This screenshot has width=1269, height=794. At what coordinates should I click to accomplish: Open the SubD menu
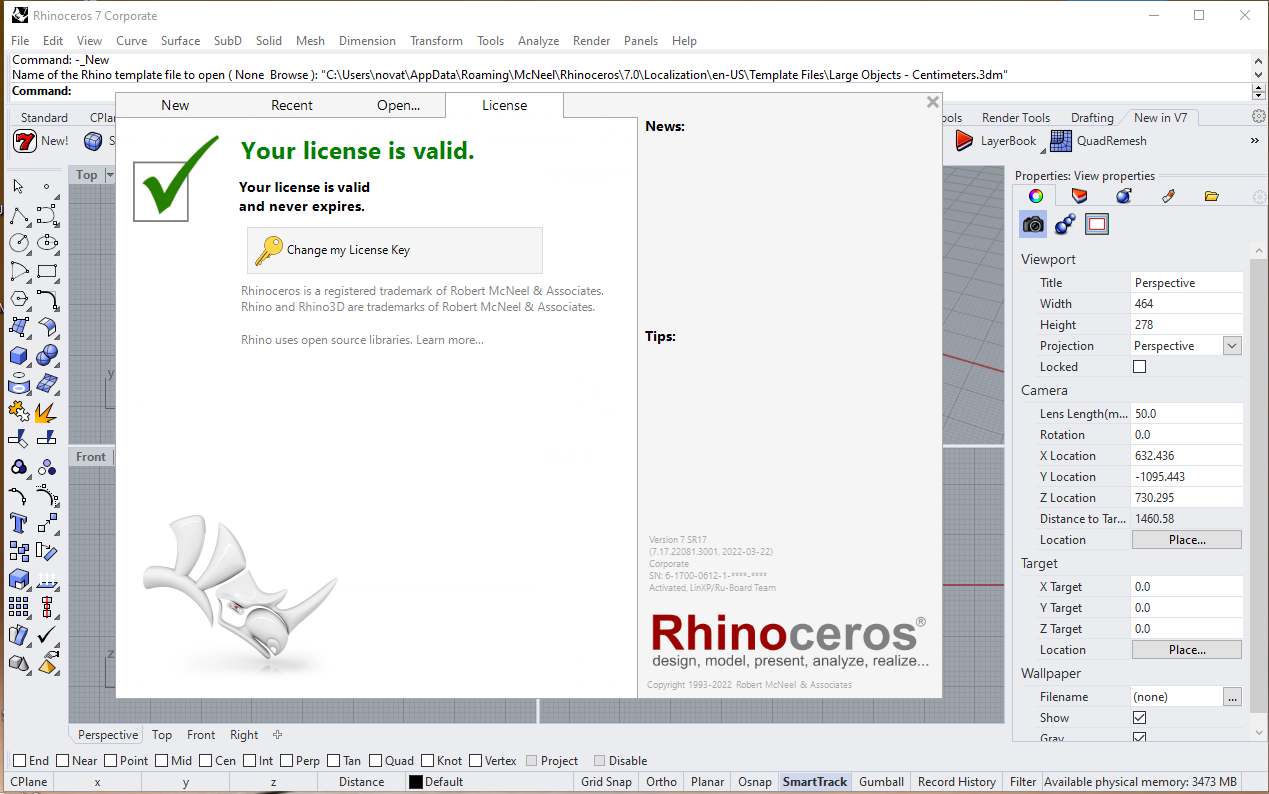click(x=228, y=41)
